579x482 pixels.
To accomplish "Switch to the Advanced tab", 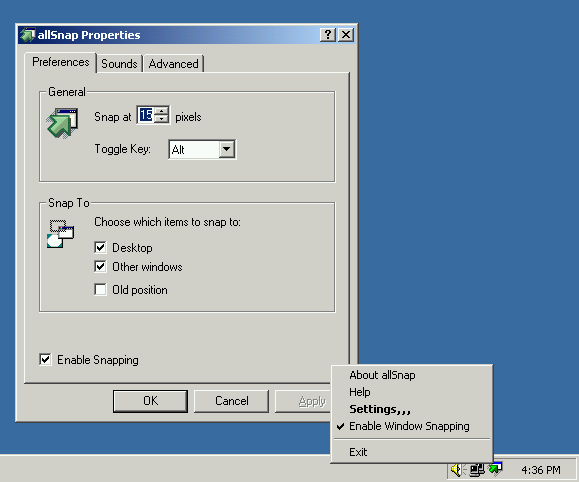I will point(174,64).
